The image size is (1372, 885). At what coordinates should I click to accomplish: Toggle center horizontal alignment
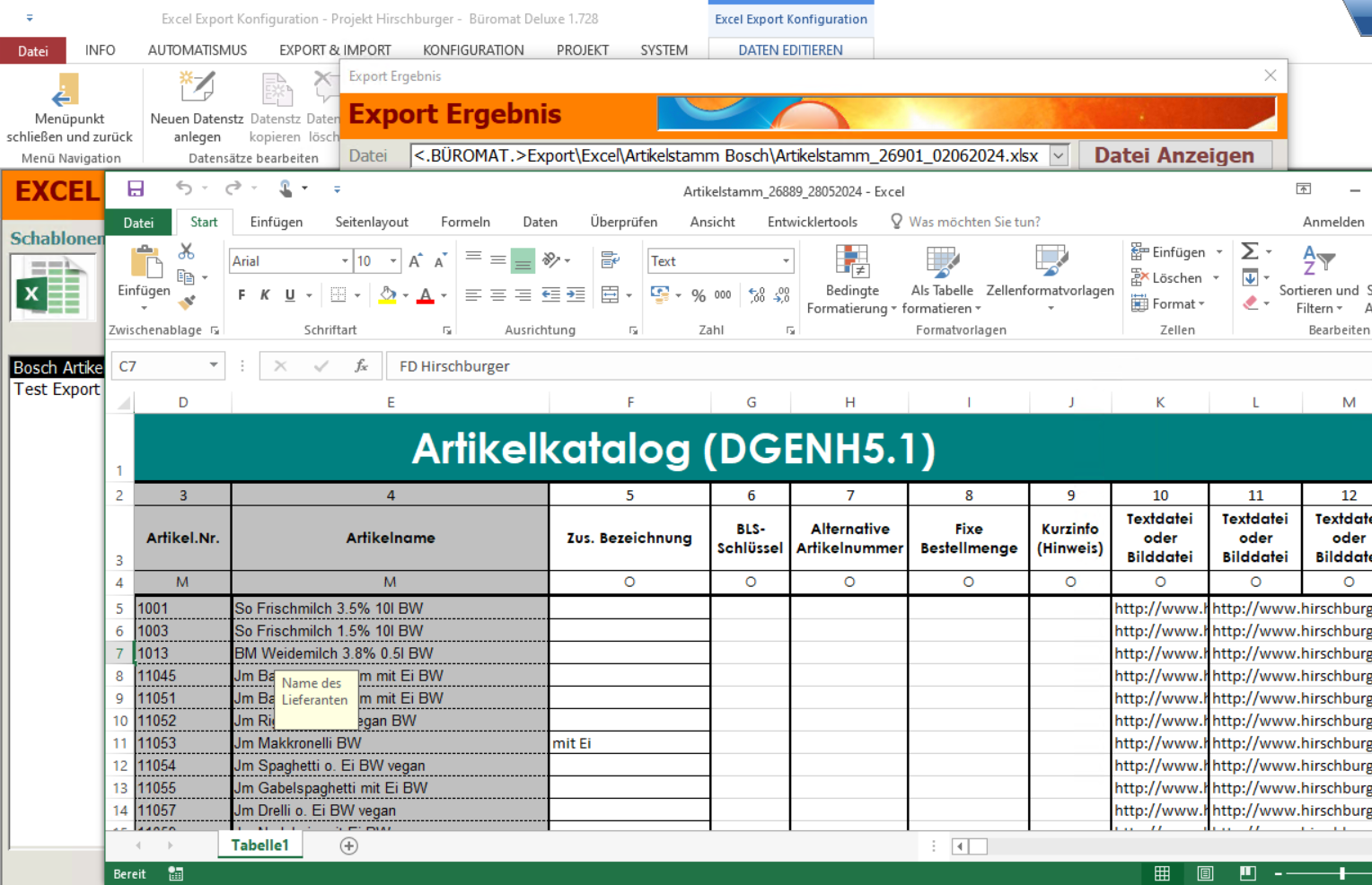pos(498,295)
